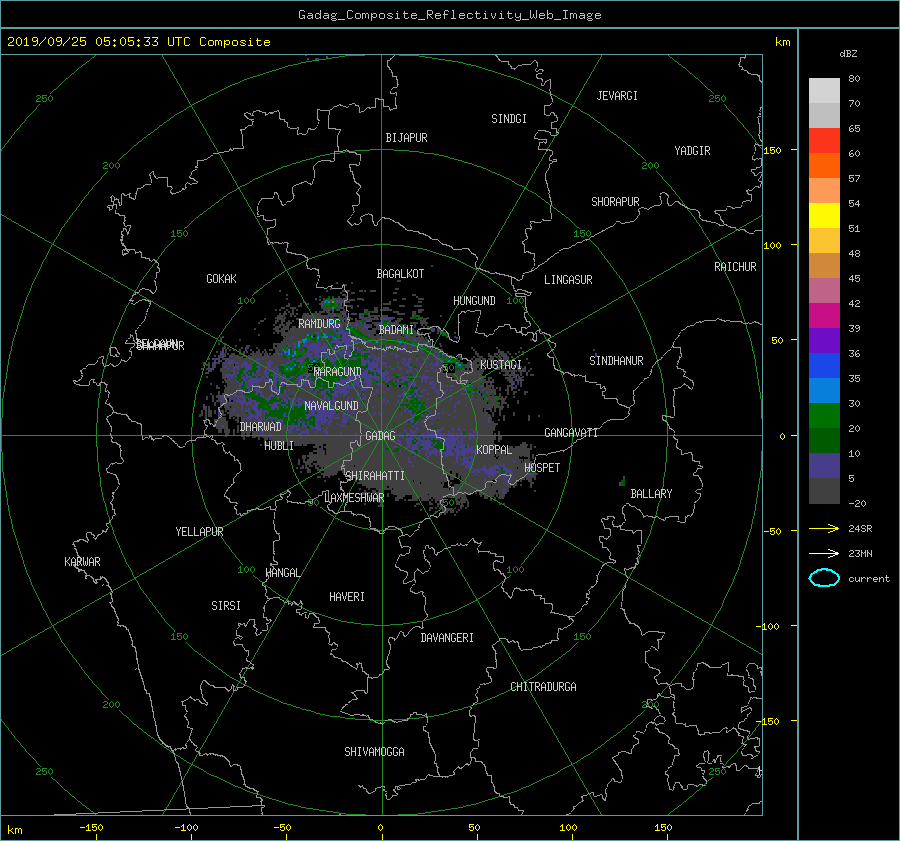This screenshot has height=841, width=900.
Task: Click the white 23MN arrow legend icon
Action: 824,553
